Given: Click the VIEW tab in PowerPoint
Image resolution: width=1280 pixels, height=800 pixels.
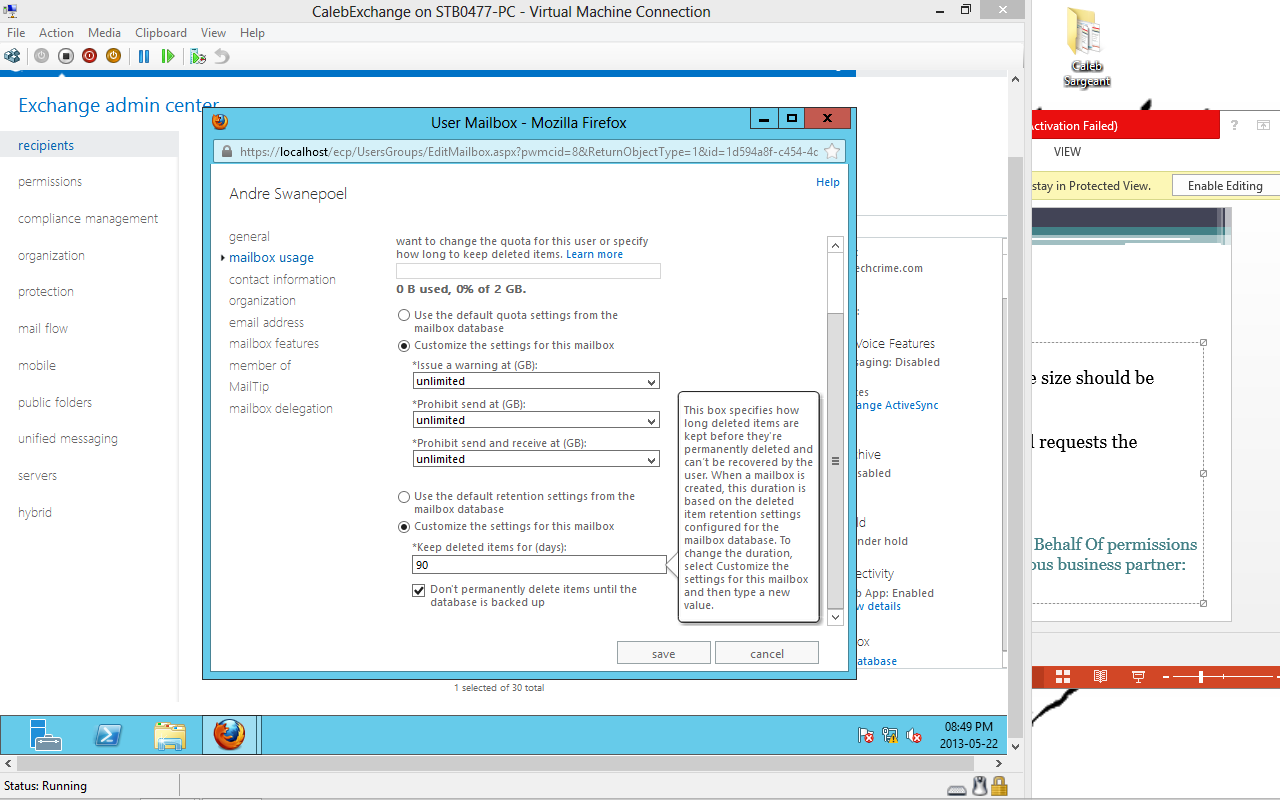Looking at the screenshot, I should [x=1067, y=152].
